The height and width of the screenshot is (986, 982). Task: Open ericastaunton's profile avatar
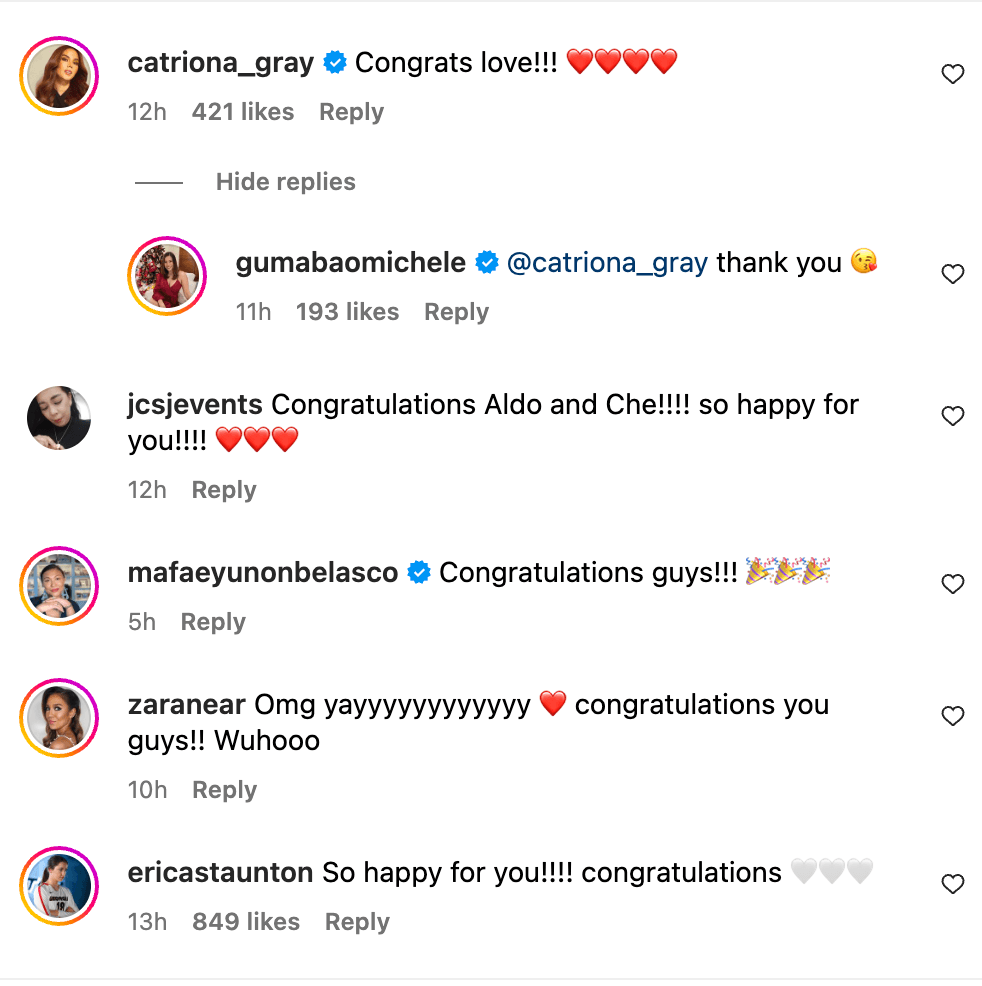59,885
